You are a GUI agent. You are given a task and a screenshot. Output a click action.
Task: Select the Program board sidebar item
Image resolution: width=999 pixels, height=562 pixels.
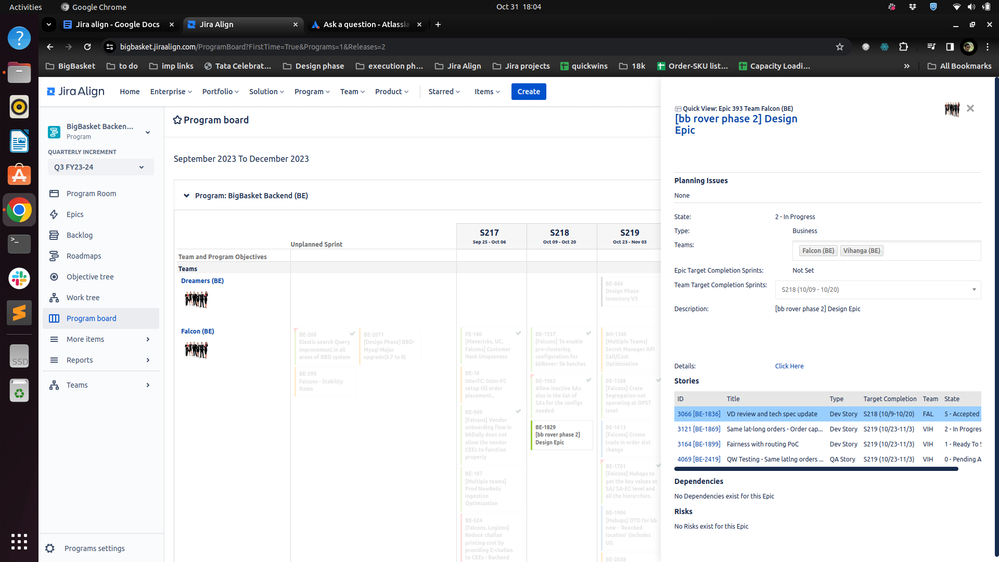(101, 319)
